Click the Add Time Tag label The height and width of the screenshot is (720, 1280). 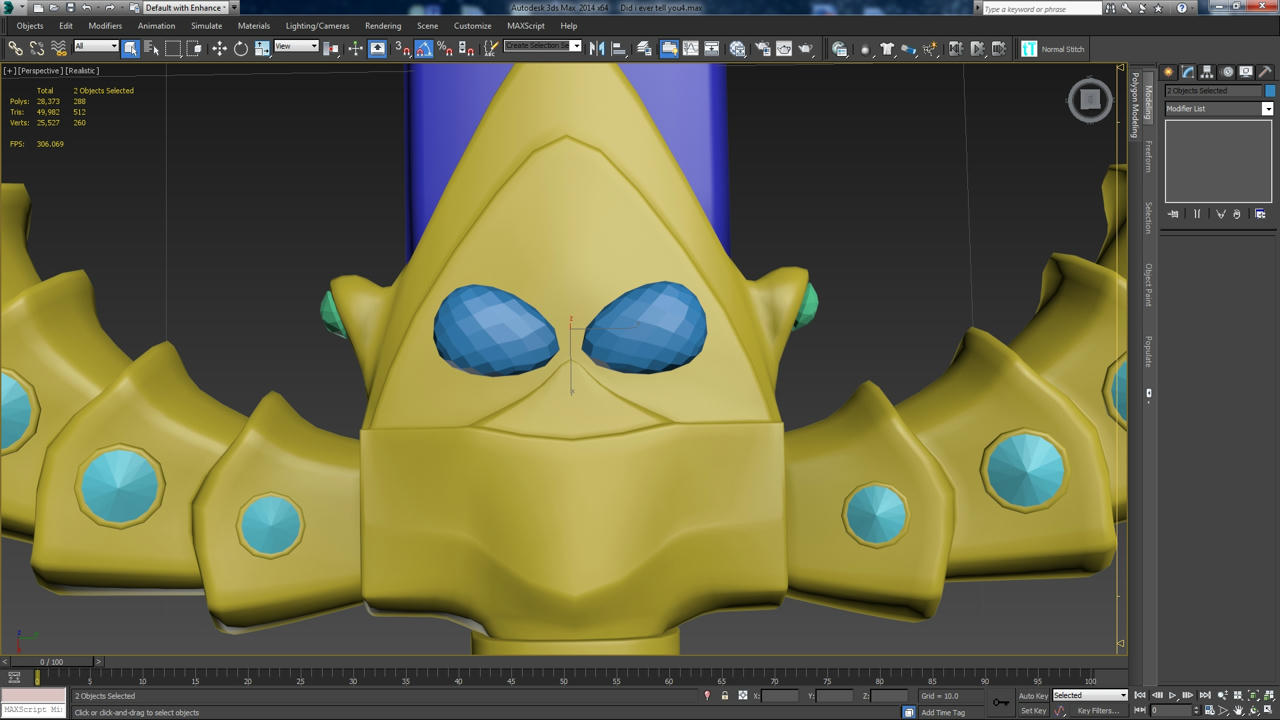pos(943,713)
